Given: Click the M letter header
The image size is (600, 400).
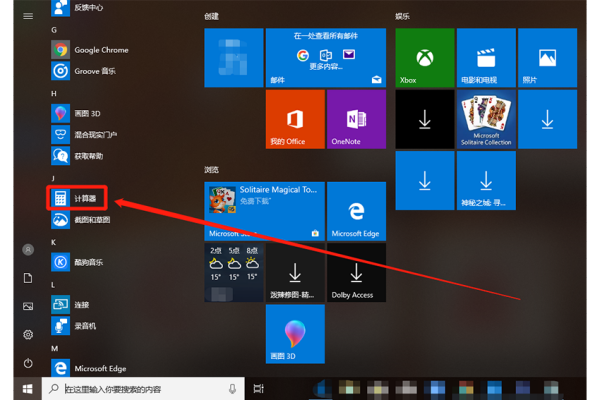Looking at the screenshot, I should pyautogui.click(x=55, y=348).
